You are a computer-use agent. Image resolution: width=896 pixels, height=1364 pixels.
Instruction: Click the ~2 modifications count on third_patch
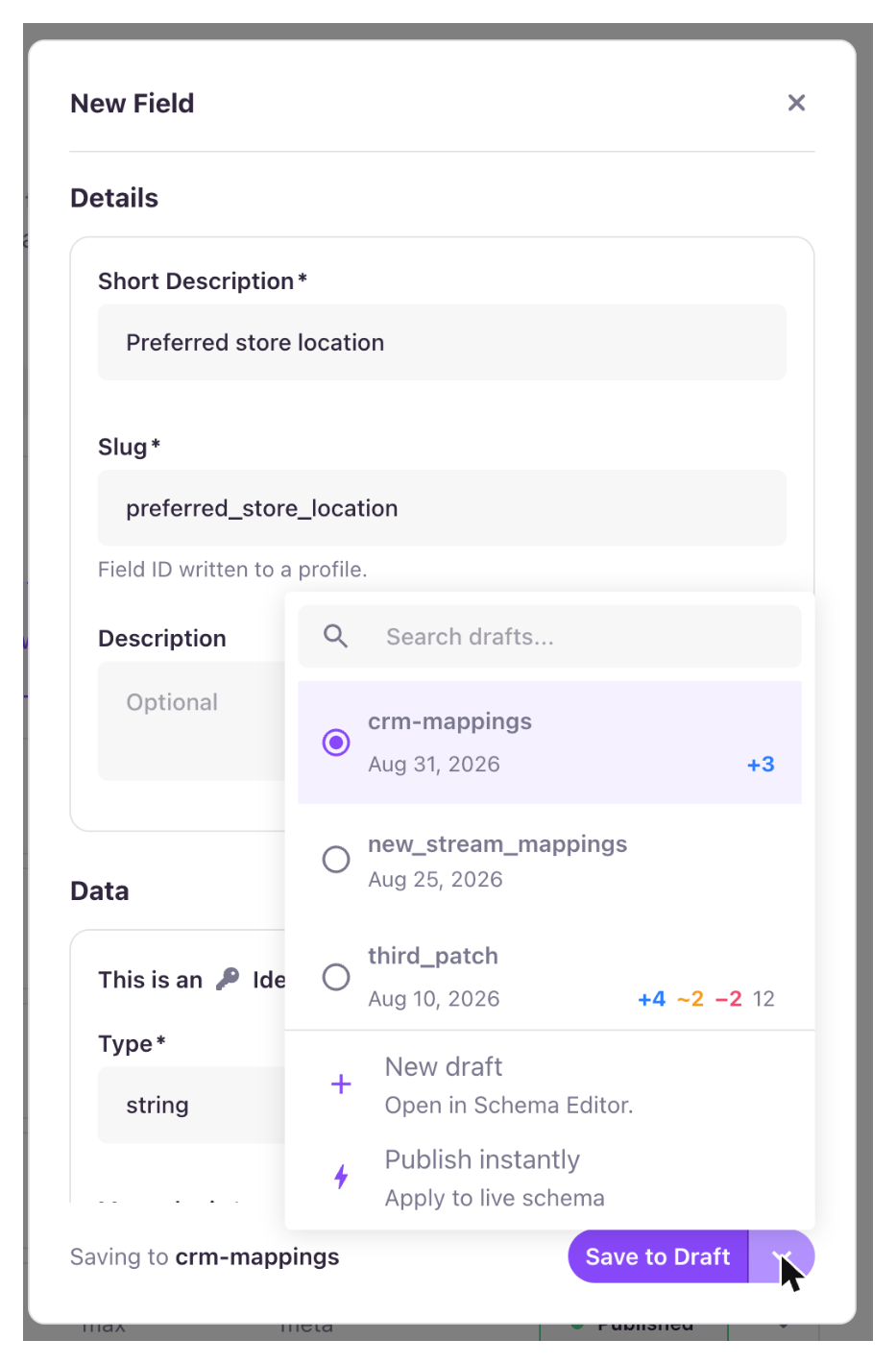[690, 999]
